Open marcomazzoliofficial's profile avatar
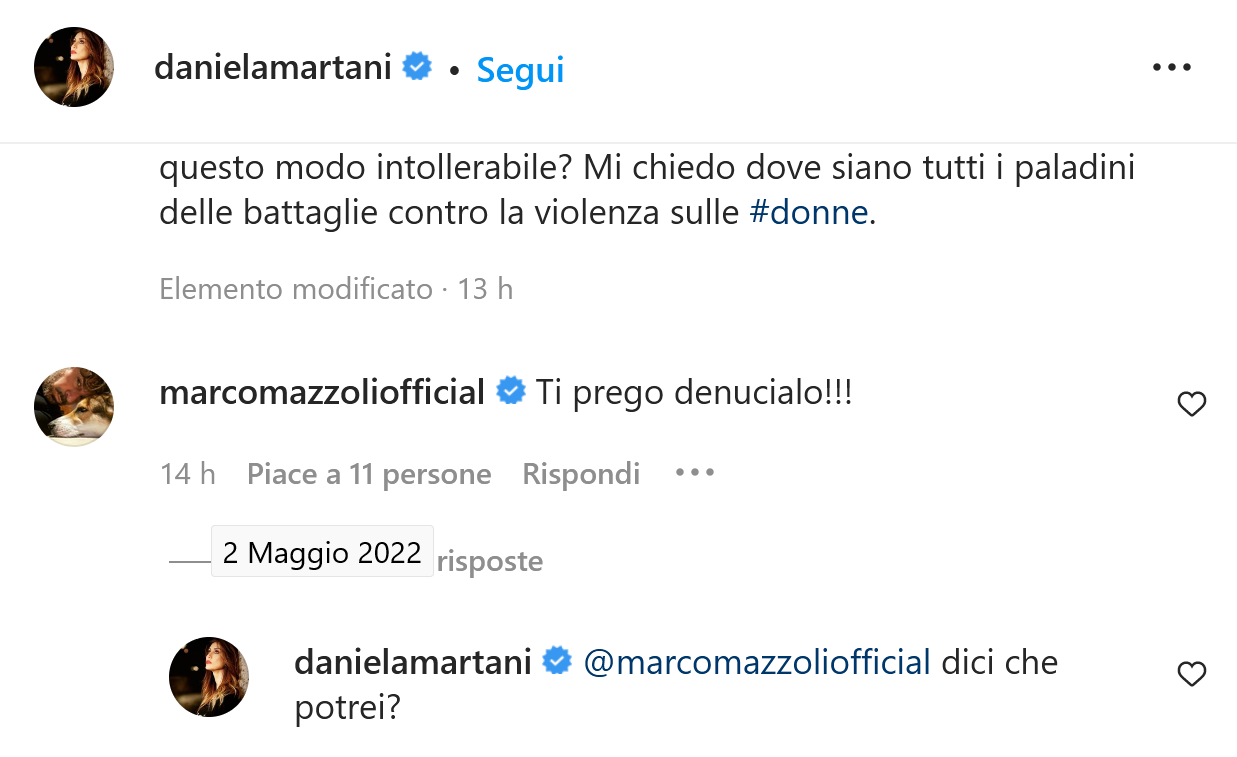Image resolution: width=1237 pixels, height=757 pixels. pyautogui.click(x=74, y=406)
